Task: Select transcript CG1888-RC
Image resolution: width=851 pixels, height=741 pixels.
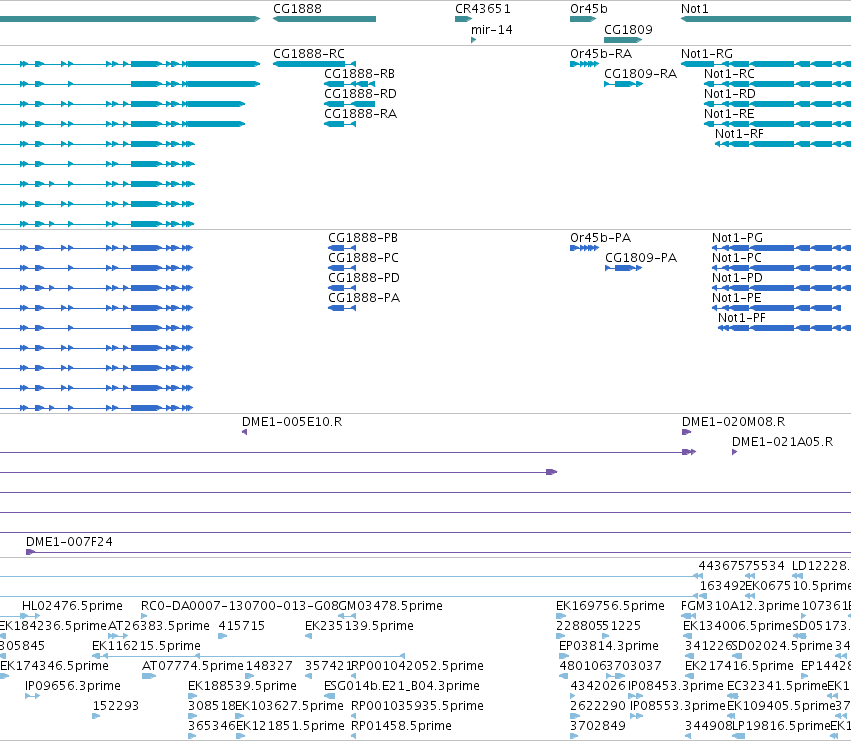Action: 314,64
